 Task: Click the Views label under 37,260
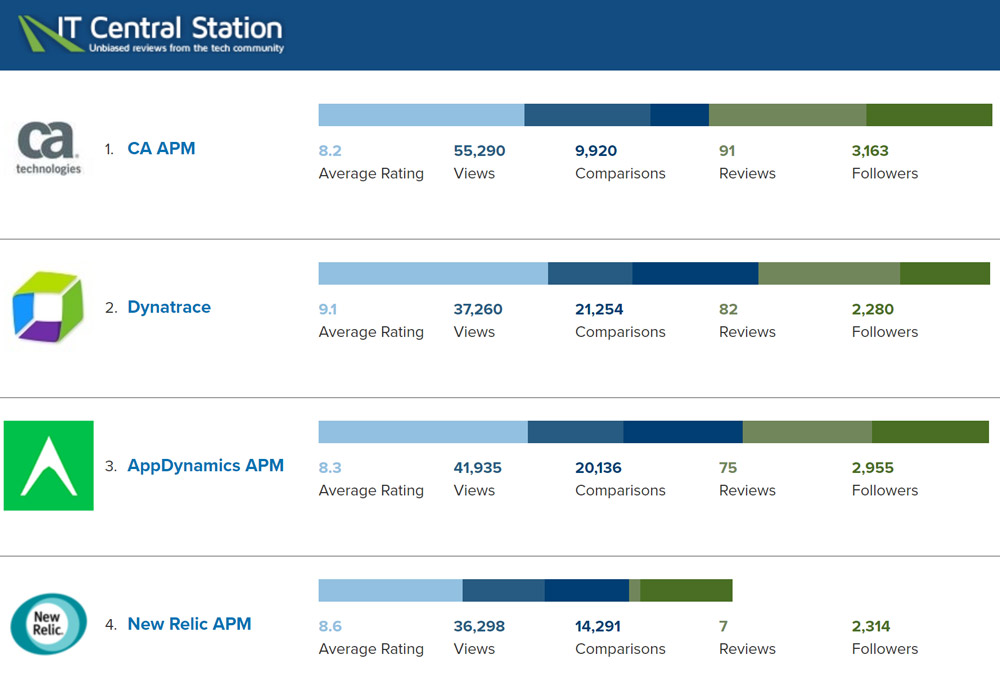474,332
